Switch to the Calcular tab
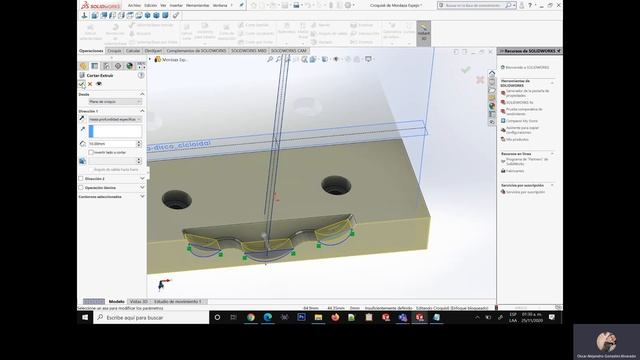 [133, 51]
